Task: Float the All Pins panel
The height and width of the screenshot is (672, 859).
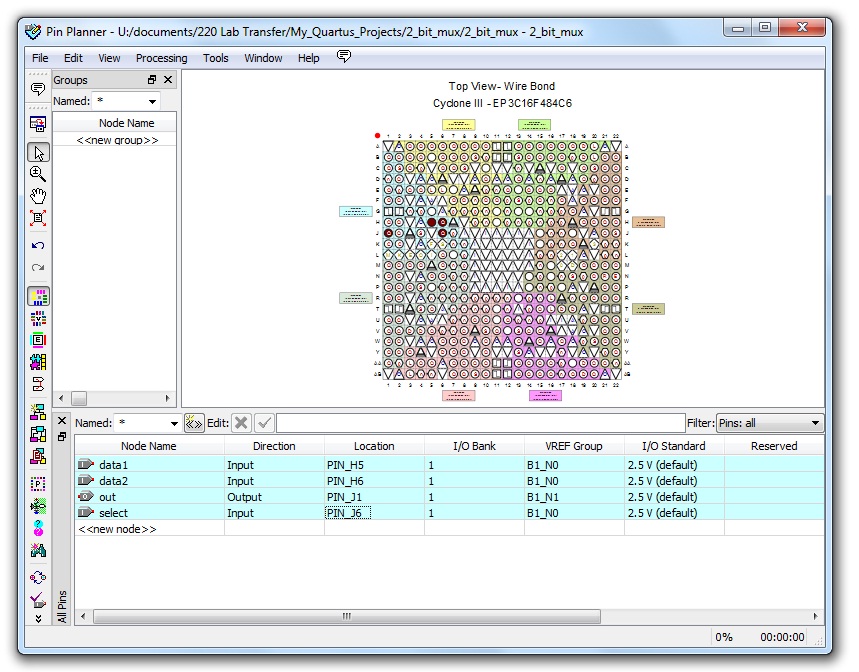Action: click(62, 436)
